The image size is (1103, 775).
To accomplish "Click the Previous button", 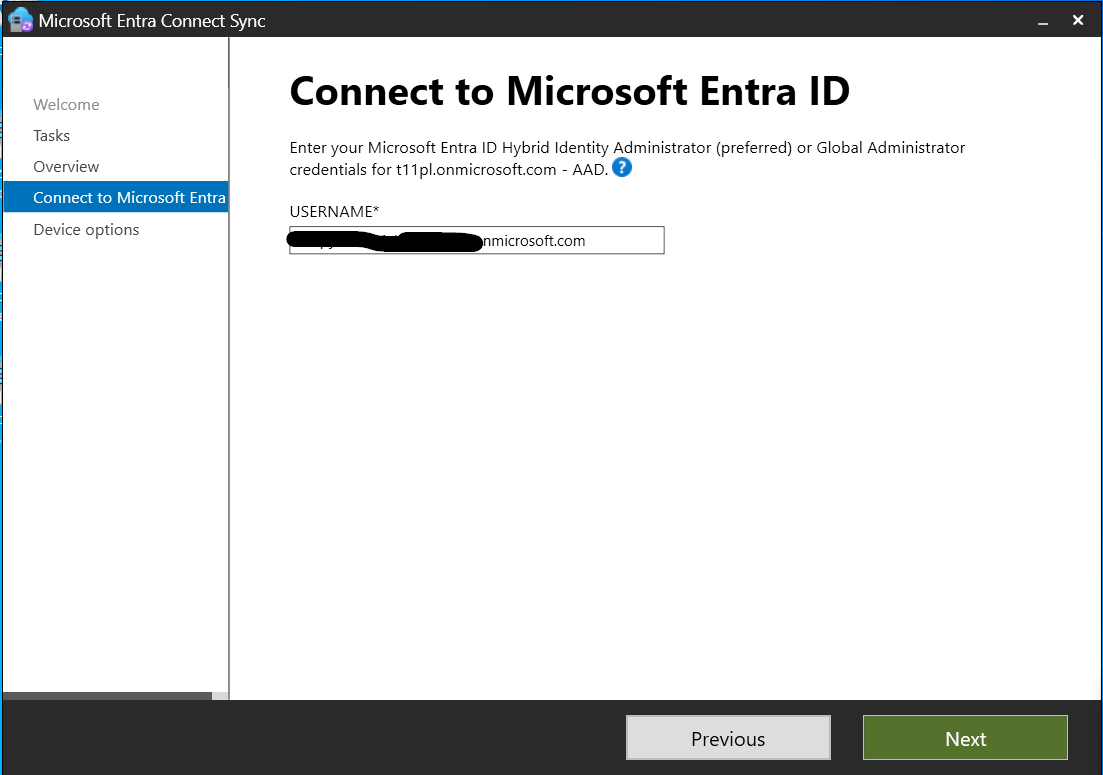I will pos(728,738).
